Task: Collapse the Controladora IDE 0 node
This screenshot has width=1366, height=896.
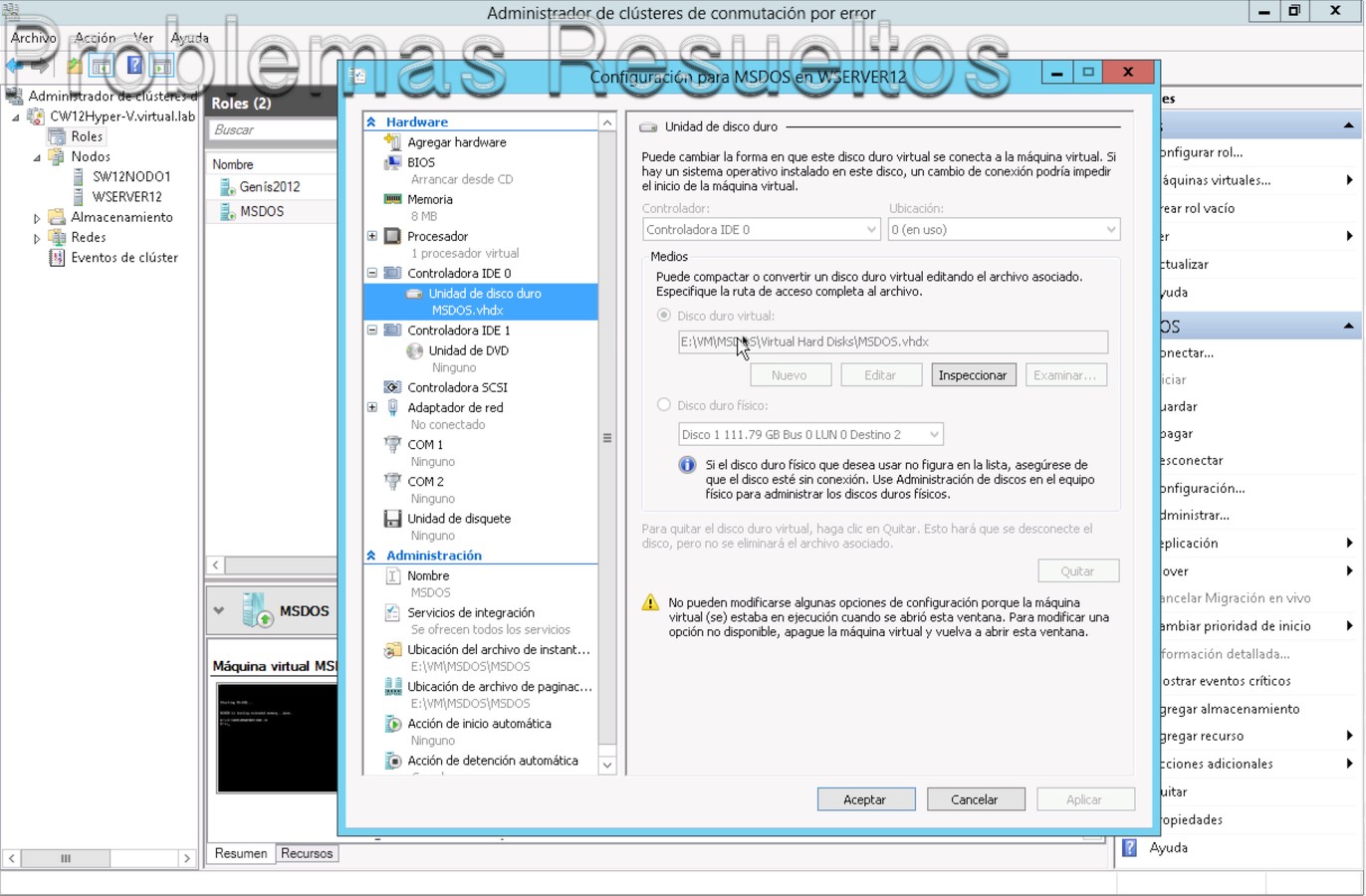Action: (x=372, y=273)
